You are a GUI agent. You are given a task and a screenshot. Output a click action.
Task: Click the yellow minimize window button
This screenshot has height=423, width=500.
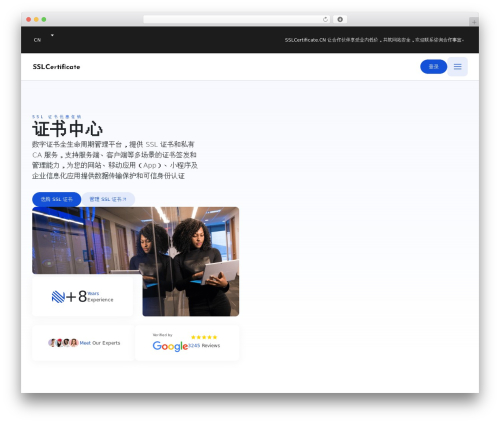click(x=36, y=19)
